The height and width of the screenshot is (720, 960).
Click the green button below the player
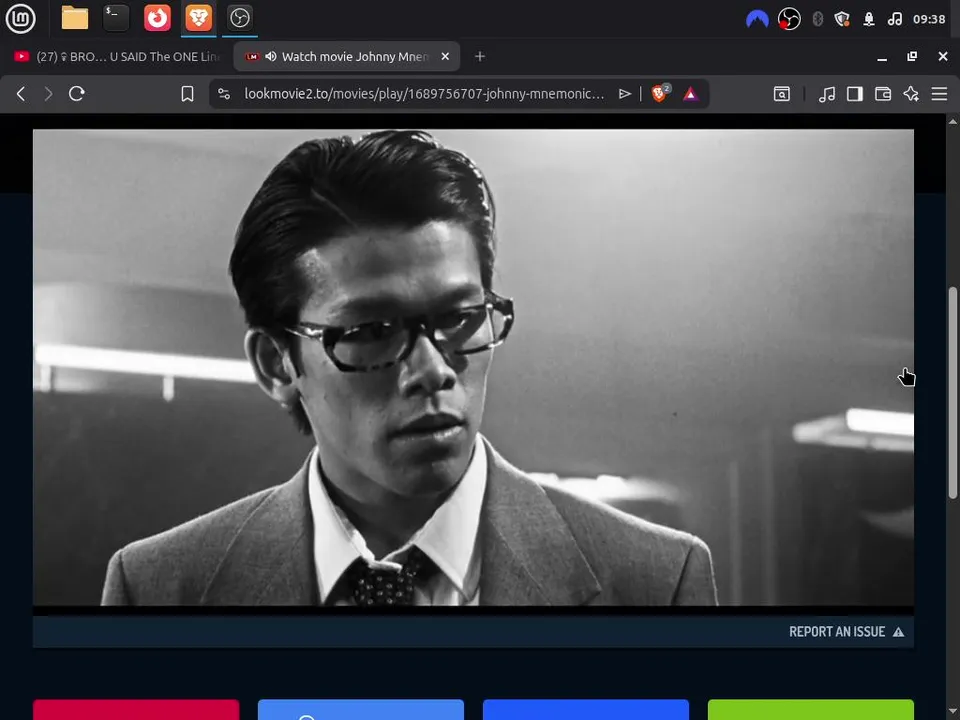click(811, 710)
